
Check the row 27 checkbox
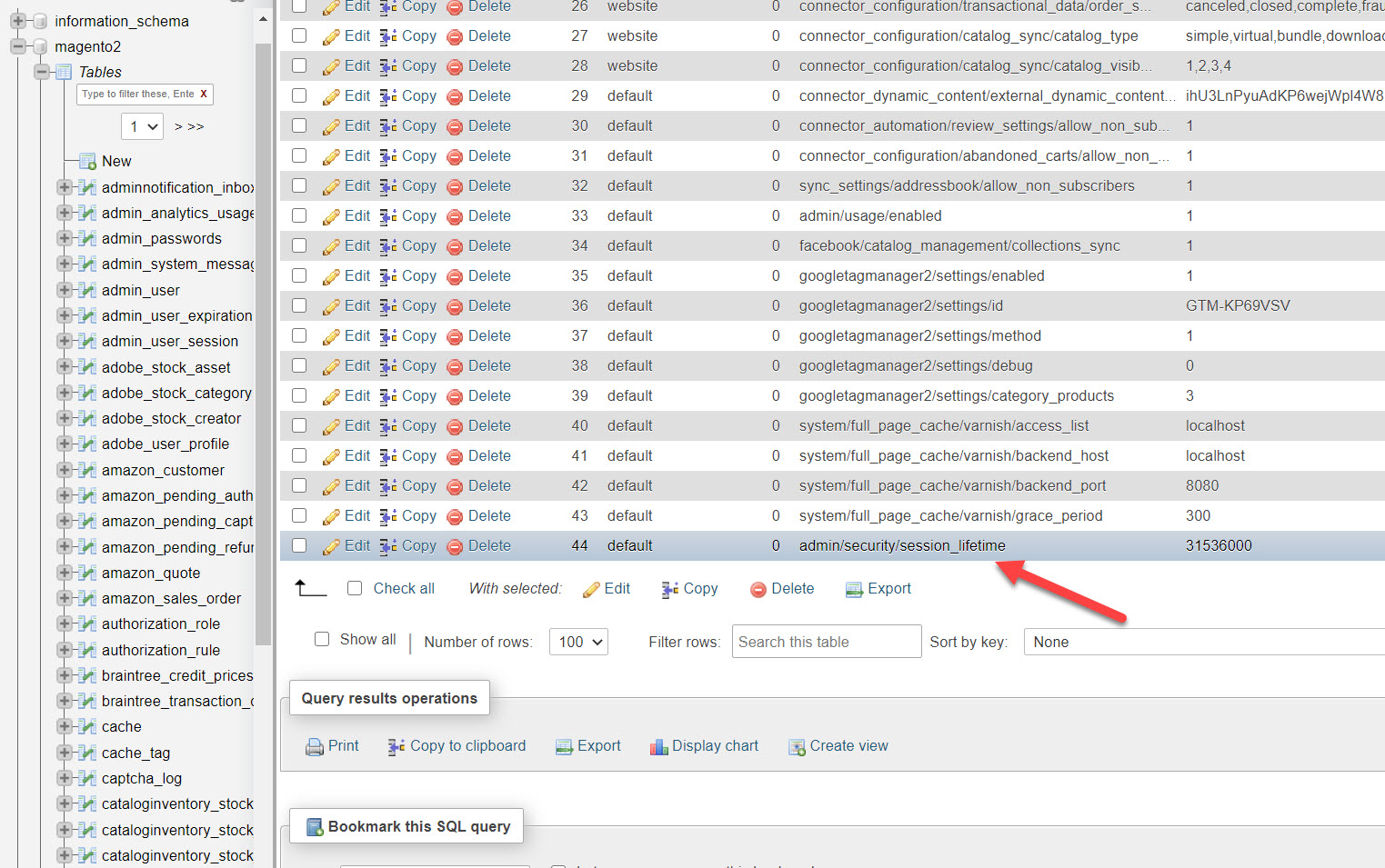click(x=299, y=35)
